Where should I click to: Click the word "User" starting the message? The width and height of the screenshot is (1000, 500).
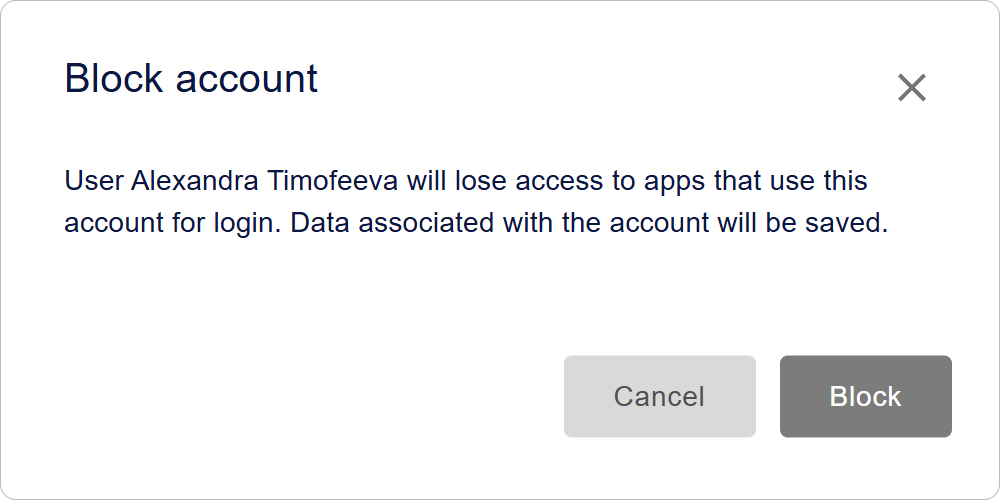click(x=94, y=181)
